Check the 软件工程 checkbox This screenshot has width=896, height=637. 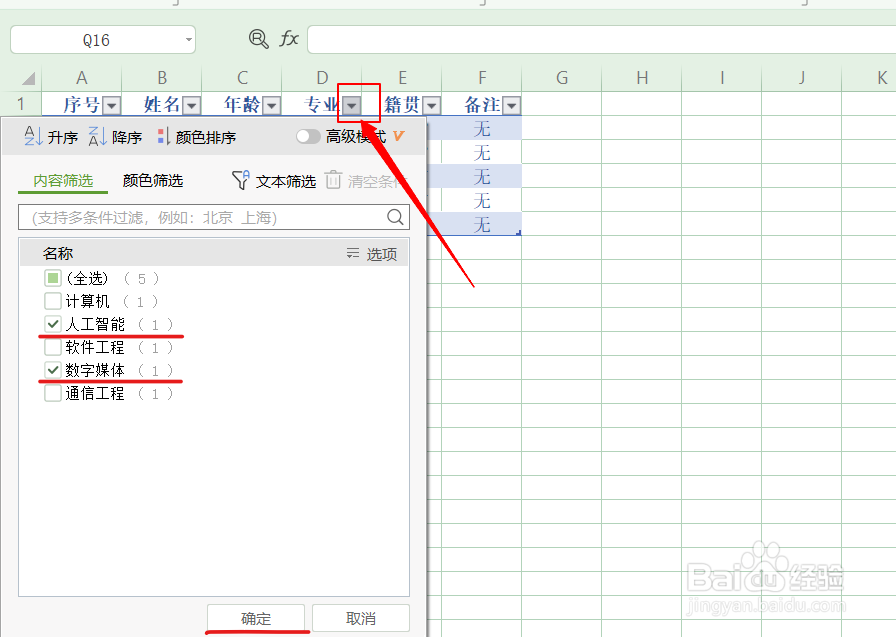click(53, 347)
